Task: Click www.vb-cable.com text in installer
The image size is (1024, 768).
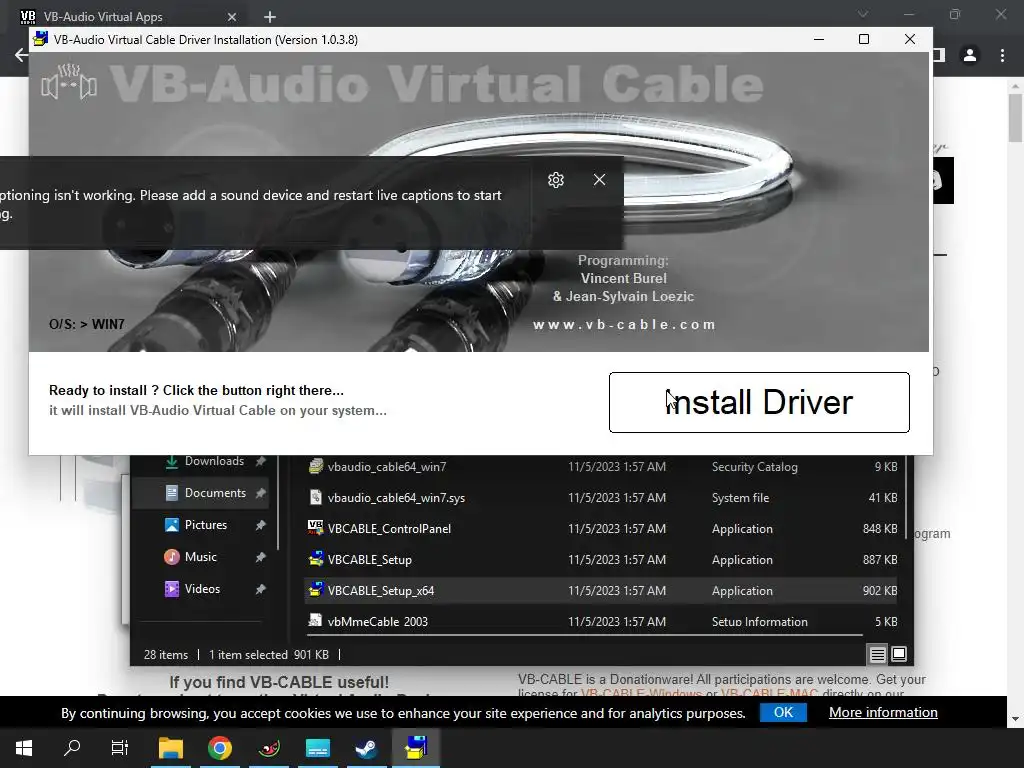Action: point(624,325)
